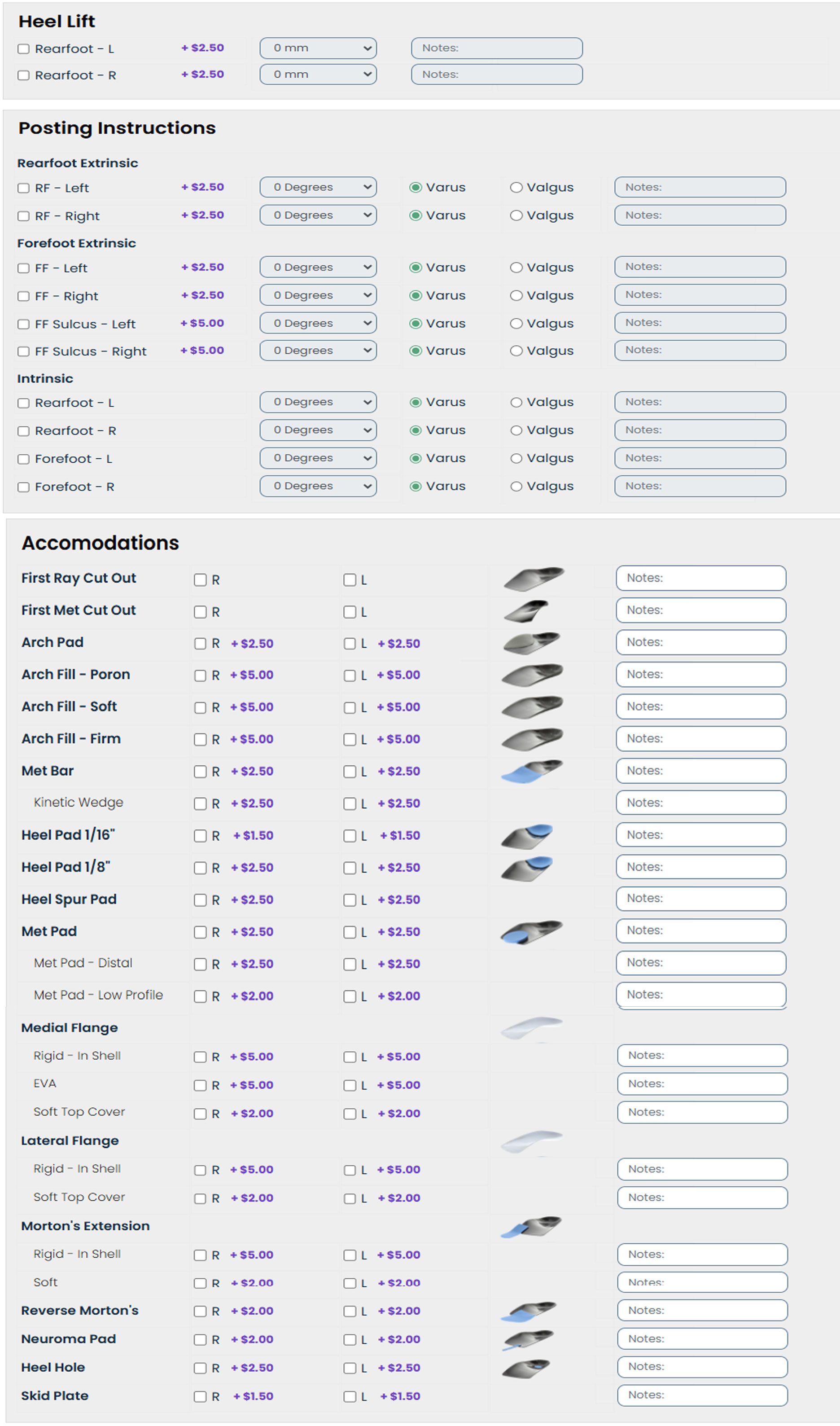Enable the Rearfoot - L heel lift checkbox
Image resolution: width=840 pixels, height=1426 pixels.
tap(23, 48)
